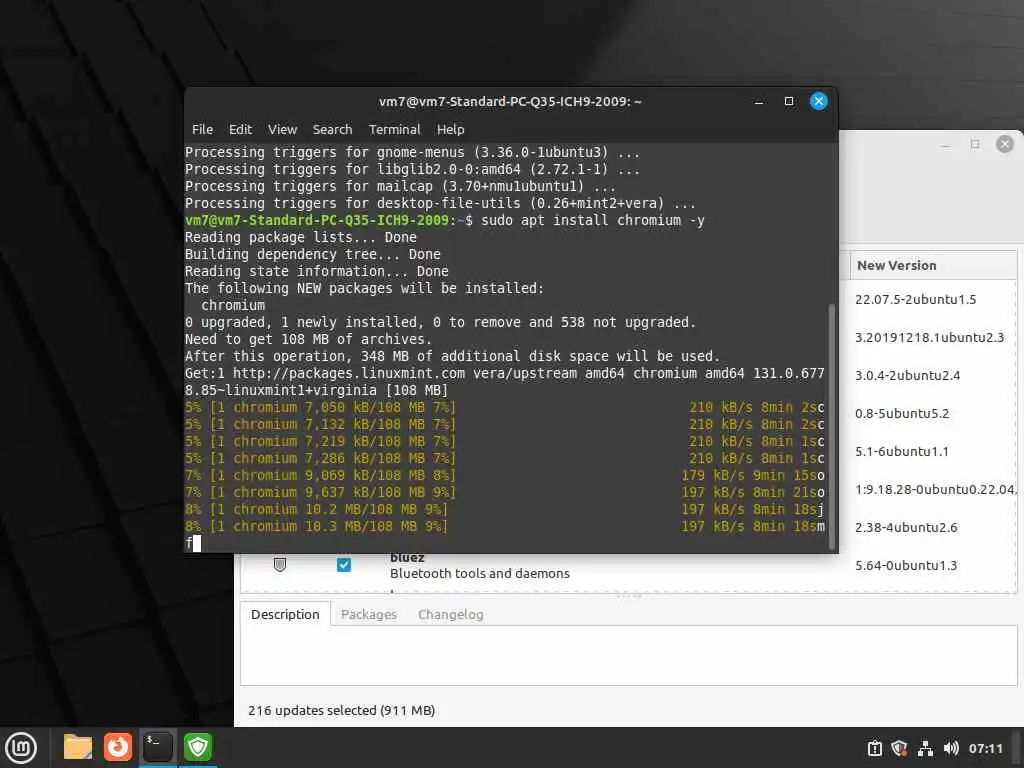
Task: Select version 3.20191218.1ubuntu2.3 cell
Action: tap(929, 338)
